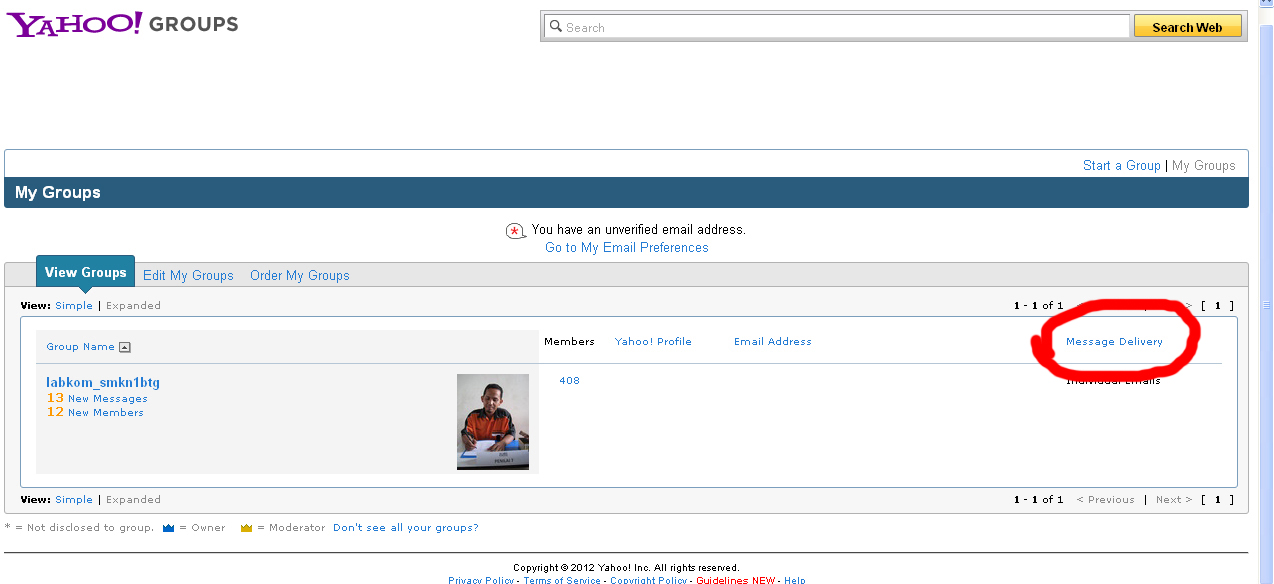Sort by the Group Name column header
The height and width of the screenshot is (584, 1274).
80,347
